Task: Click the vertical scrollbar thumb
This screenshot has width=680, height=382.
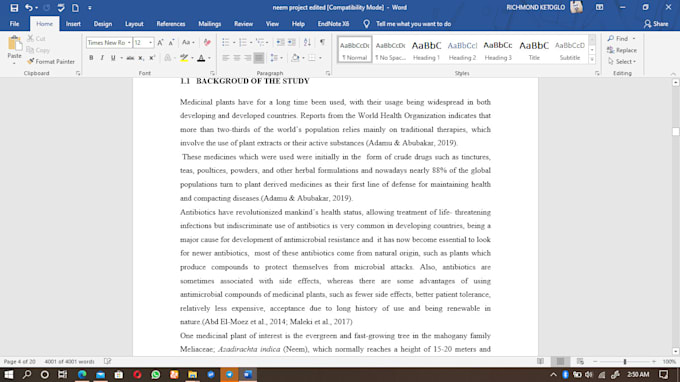Action: (675, 131)
